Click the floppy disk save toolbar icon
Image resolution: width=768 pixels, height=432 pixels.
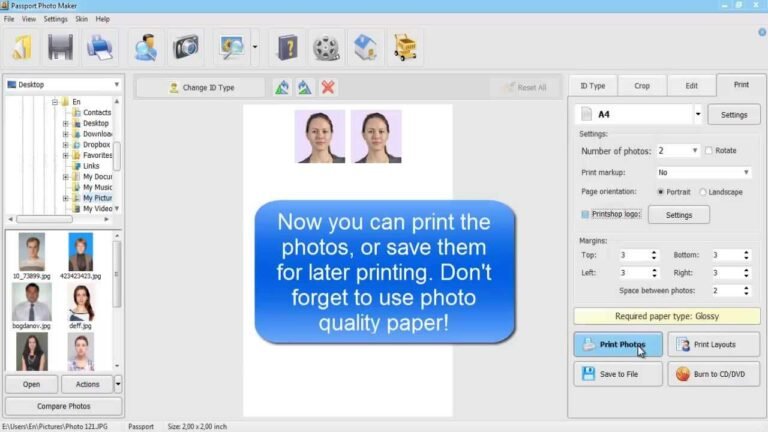tap(60, 48)
